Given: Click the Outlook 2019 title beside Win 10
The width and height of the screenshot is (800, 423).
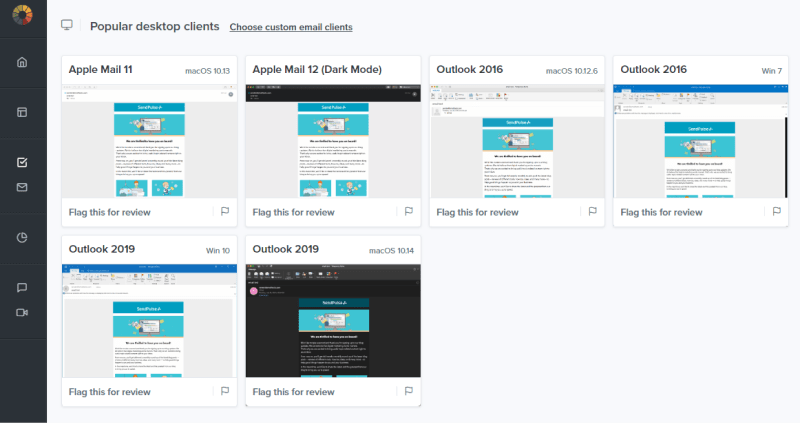Looking at the screenshot, I should 102,249.
